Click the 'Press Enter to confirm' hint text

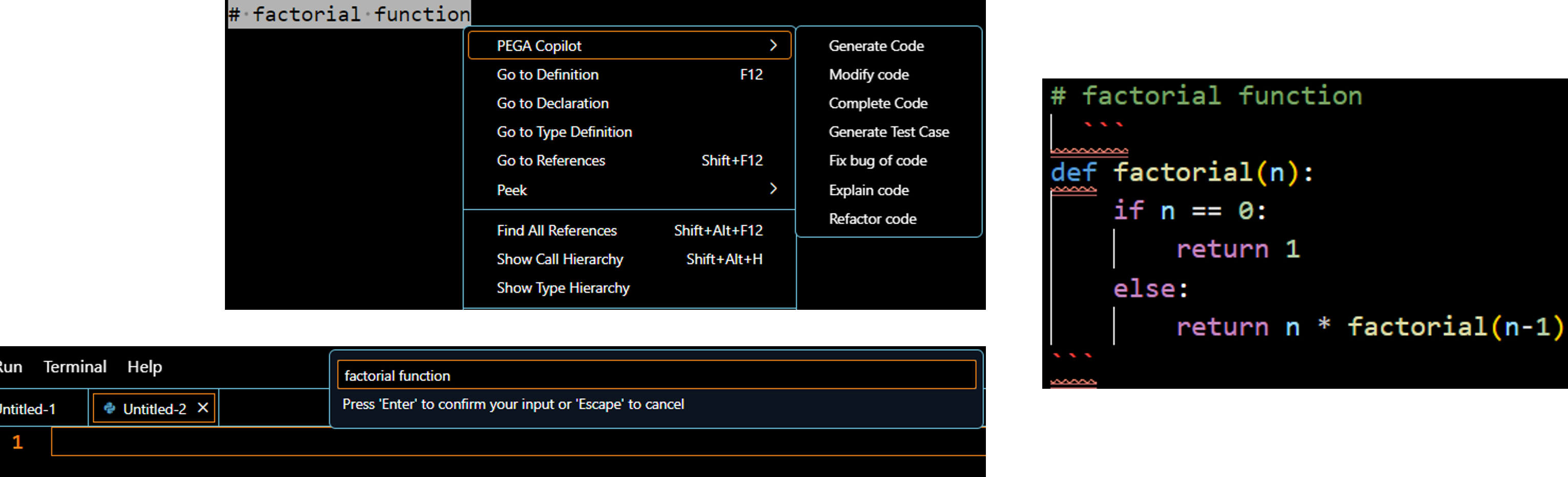[x=513, y=404]
